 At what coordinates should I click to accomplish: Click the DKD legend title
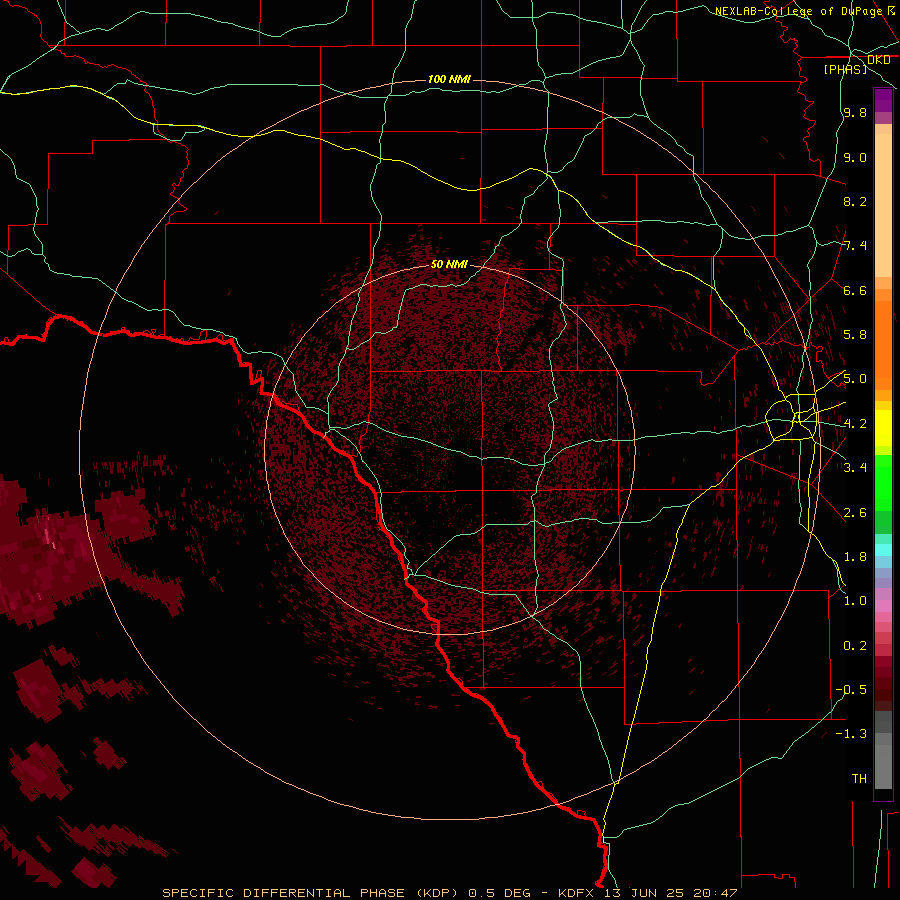click(x=878, y=60)
